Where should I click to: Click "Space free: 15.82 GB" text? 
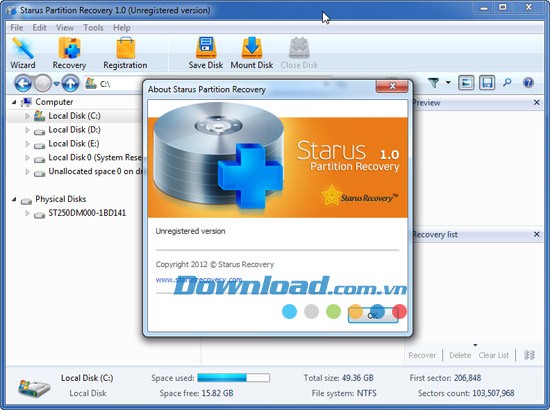point(196,393)
